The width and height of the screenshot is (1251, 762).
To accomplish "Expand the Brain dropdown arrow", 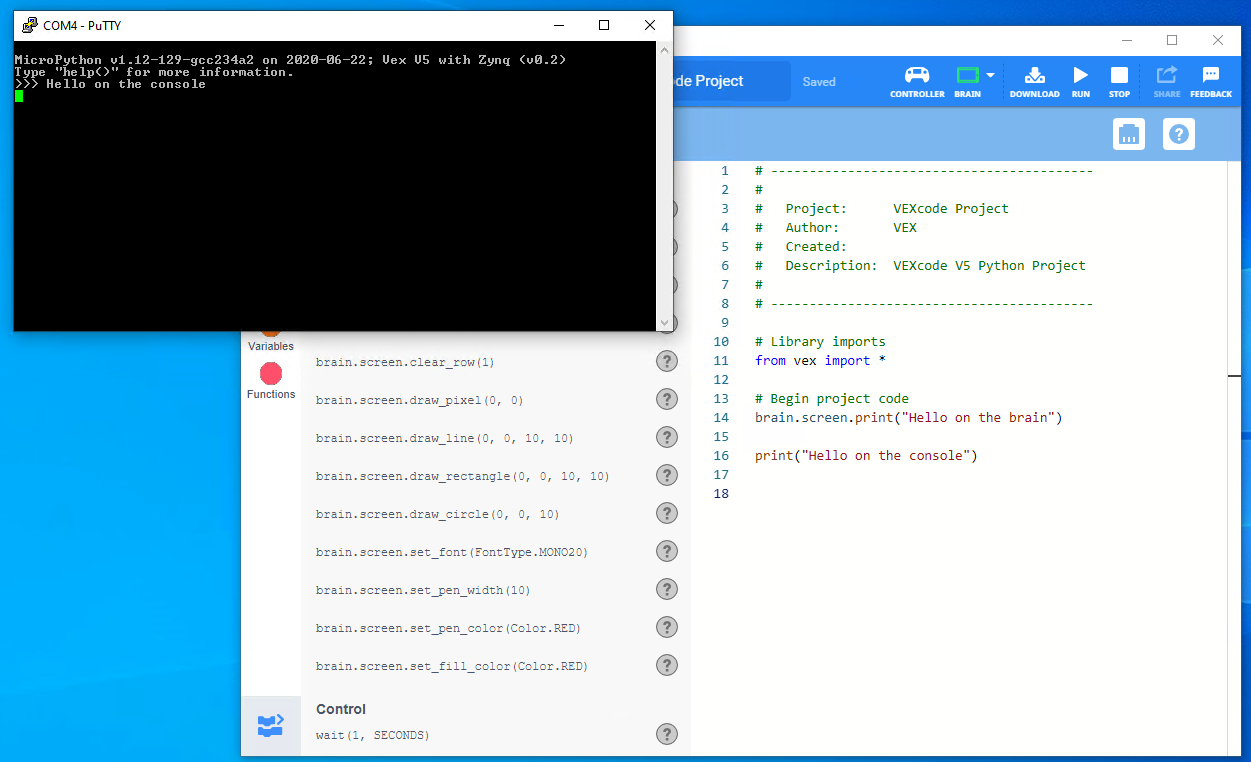I will [990, 75].
